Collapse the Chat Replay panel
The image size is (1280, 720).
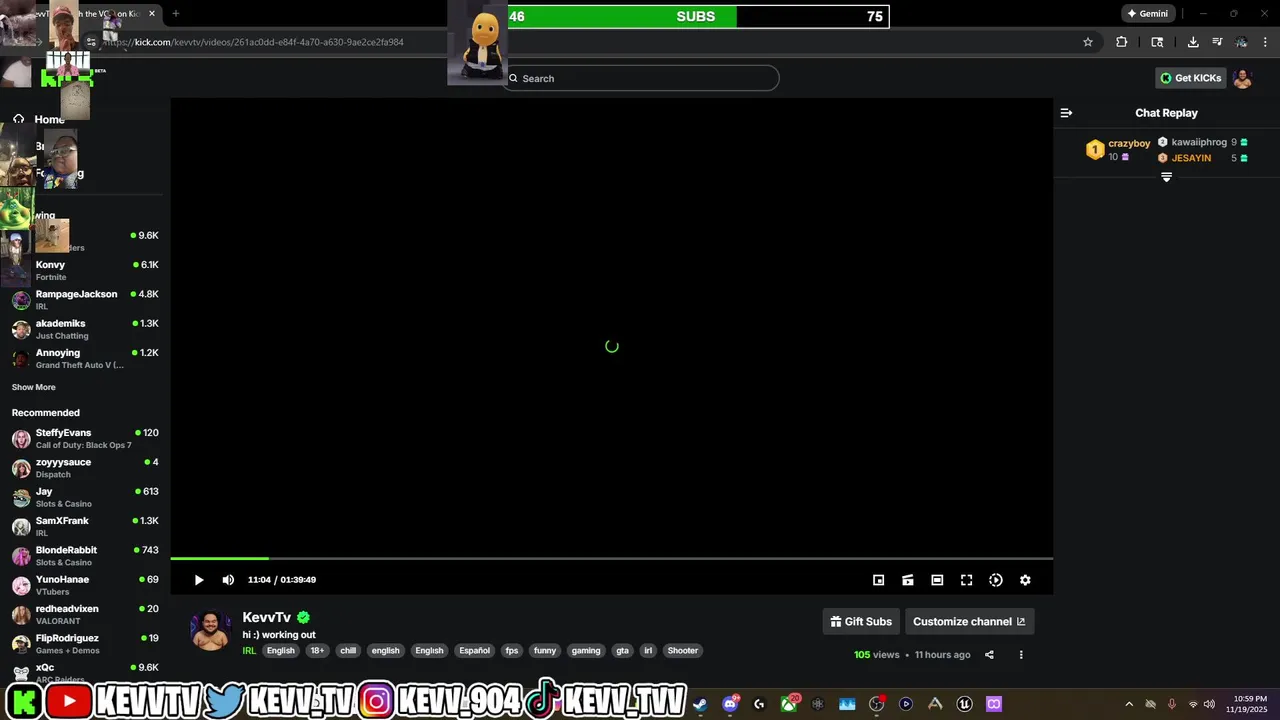[1066, 113]
